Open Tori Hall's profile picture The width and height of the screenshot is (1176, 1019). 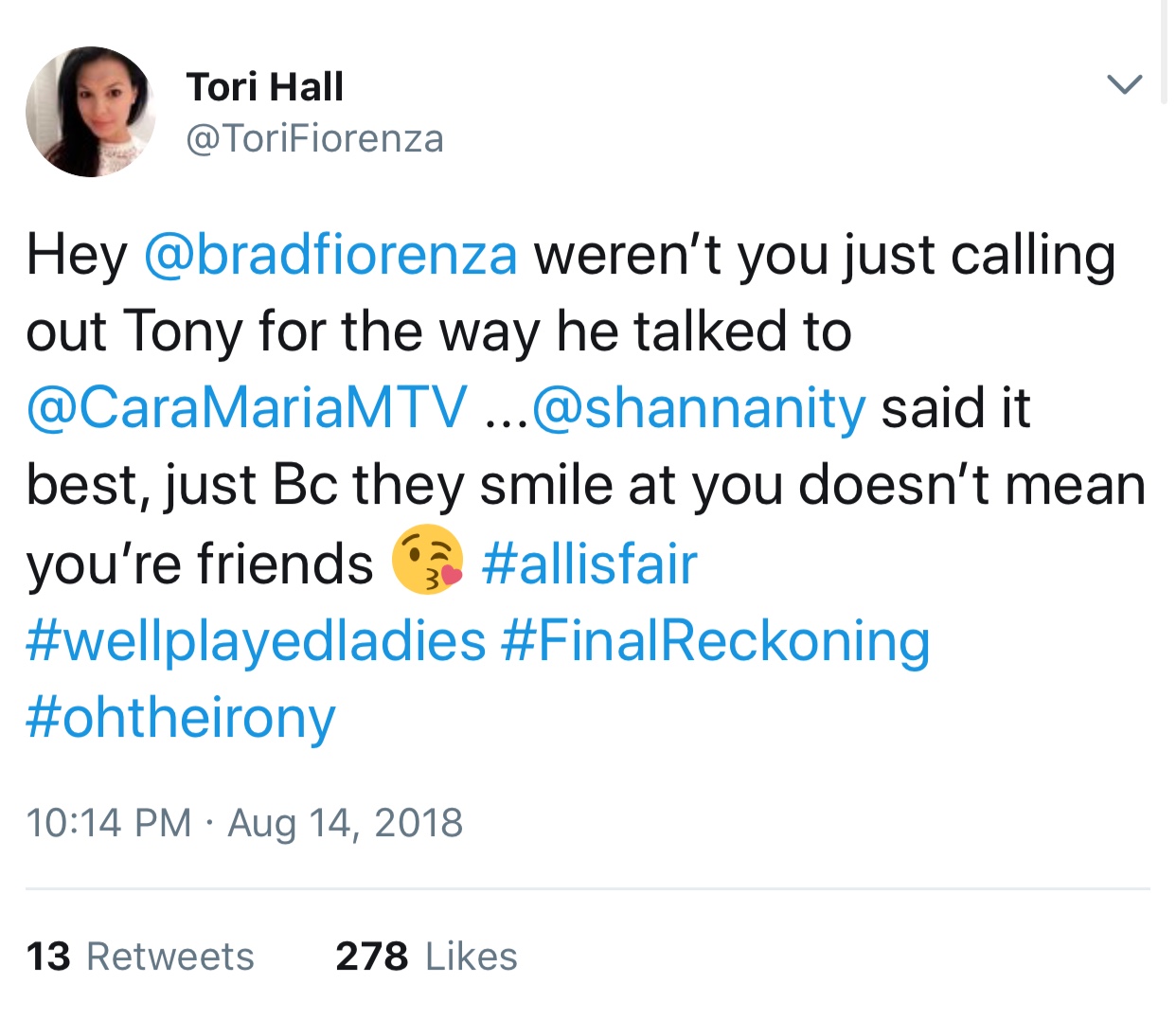tap(91, 112)
